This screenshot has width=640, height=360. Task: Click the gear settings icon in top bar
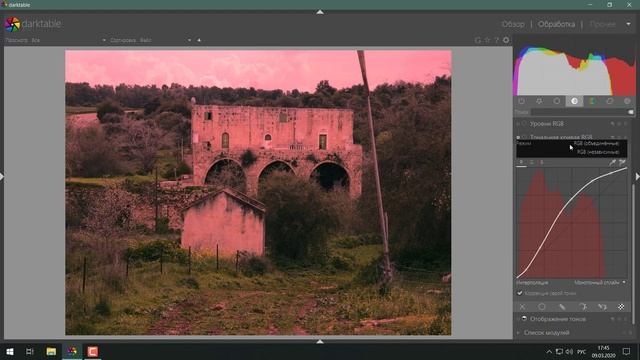tap(506, 40)
